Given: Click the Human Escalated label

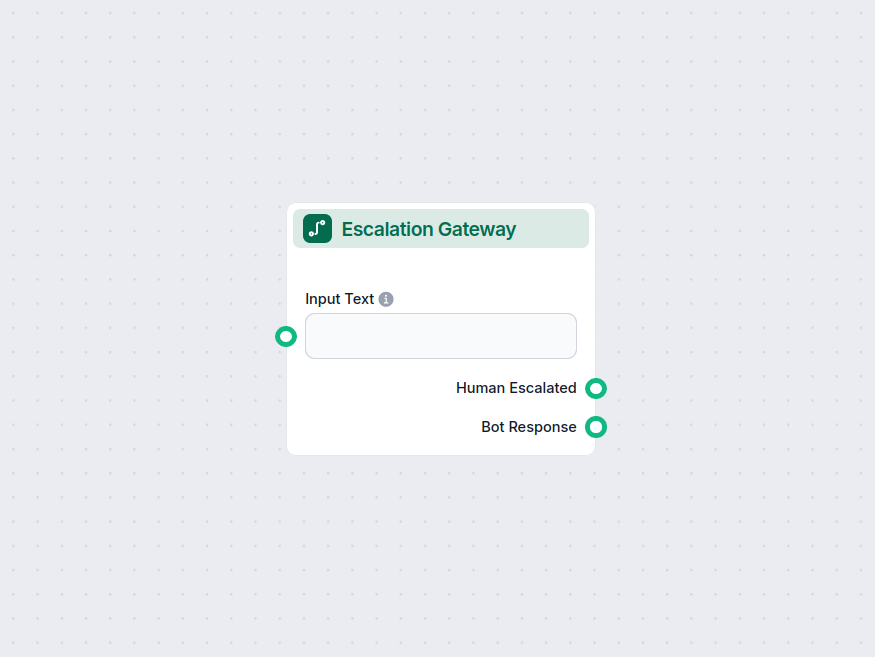Looking at the screenshot, I should pyautogui.click(x=516, y=388).
